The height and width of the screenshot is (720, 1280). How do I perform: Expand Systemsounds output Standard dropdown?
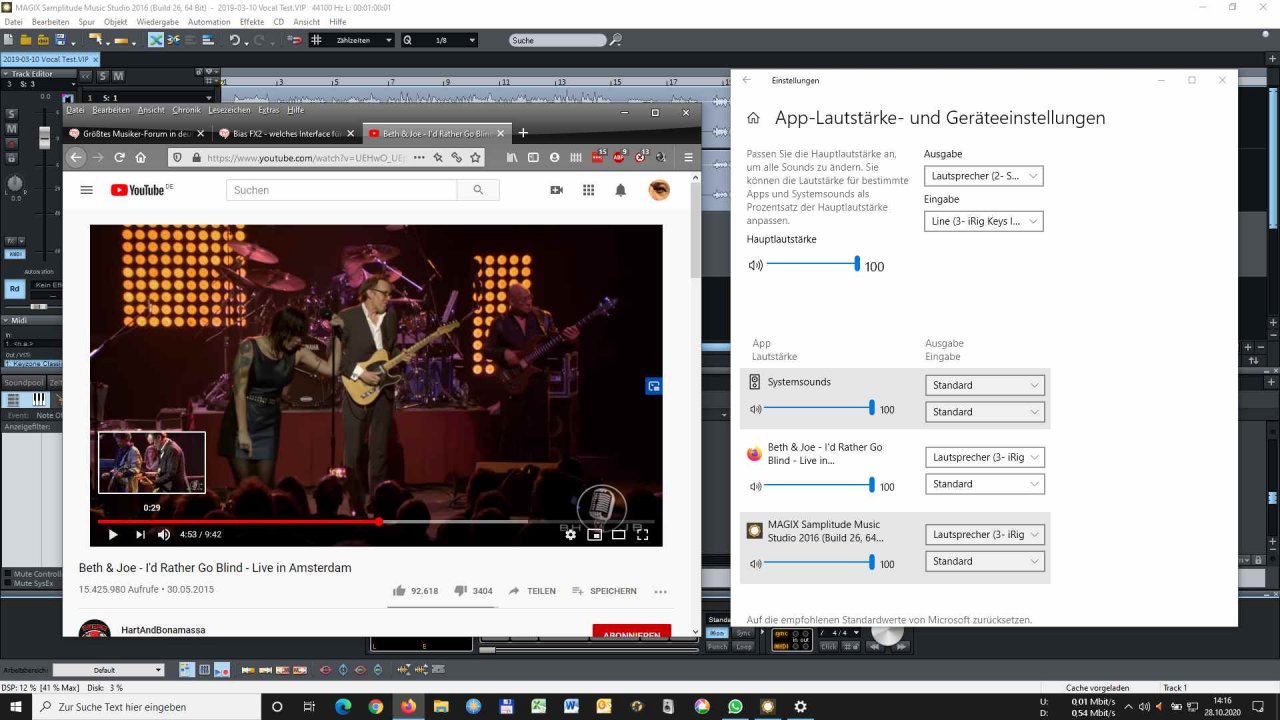(x=985, y=385)
